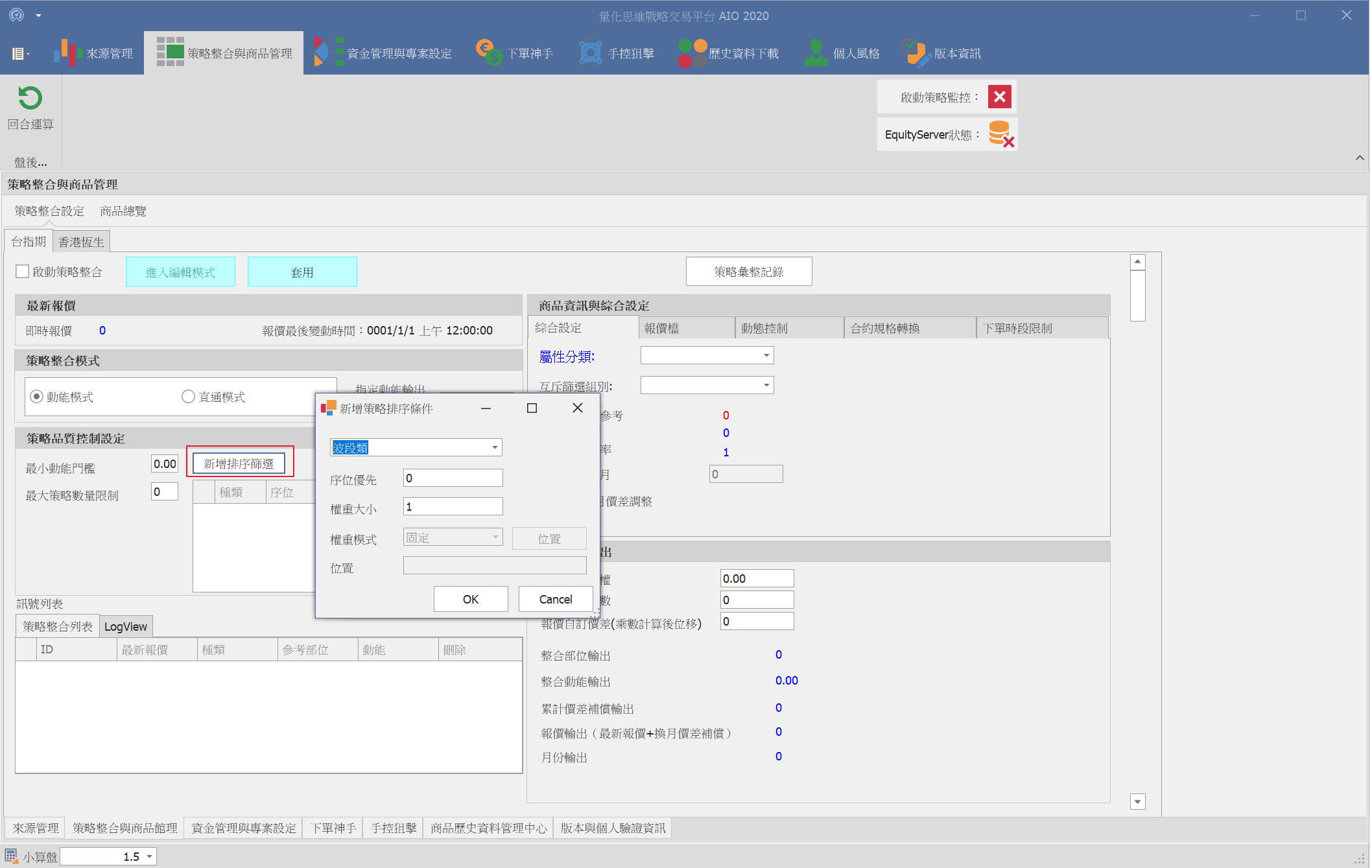Open the 權重模式 固定 dropdown

[495, 537]
